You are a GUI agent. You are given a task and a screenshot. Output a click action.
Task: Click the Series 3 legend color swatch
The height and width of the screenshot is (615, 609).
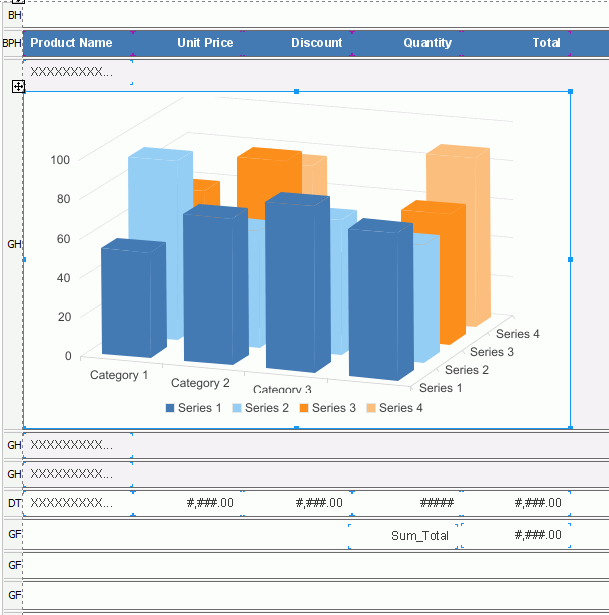[304, 408]
